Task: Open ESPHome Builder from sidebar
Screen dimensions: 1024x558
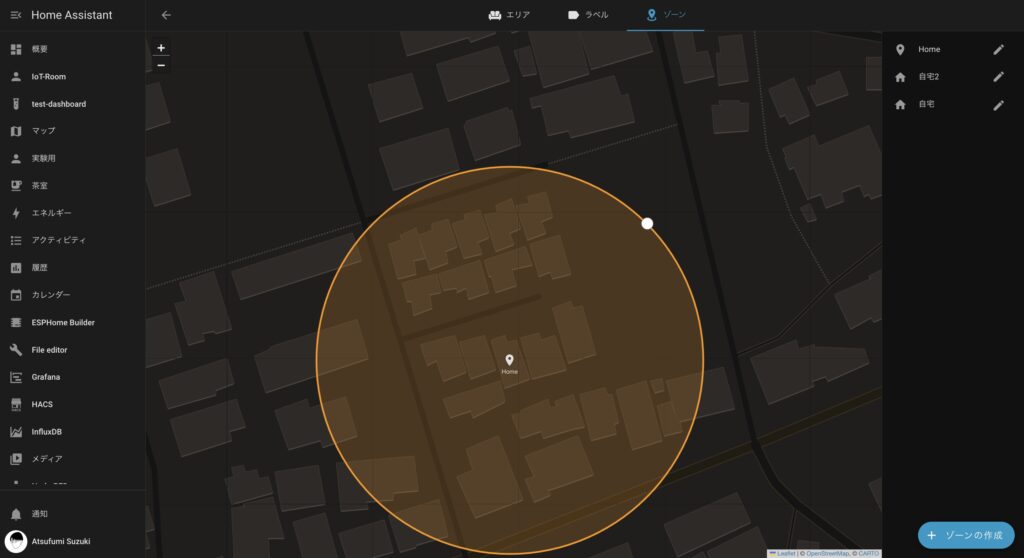Action: click(x=62, y=322)
